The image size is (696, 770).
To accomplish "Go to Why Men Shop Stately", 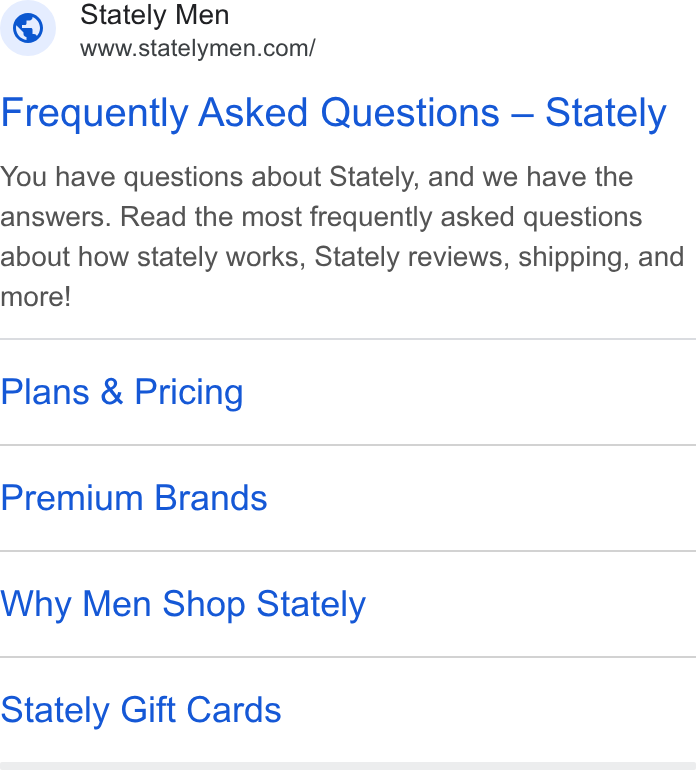I will point(183,605).
